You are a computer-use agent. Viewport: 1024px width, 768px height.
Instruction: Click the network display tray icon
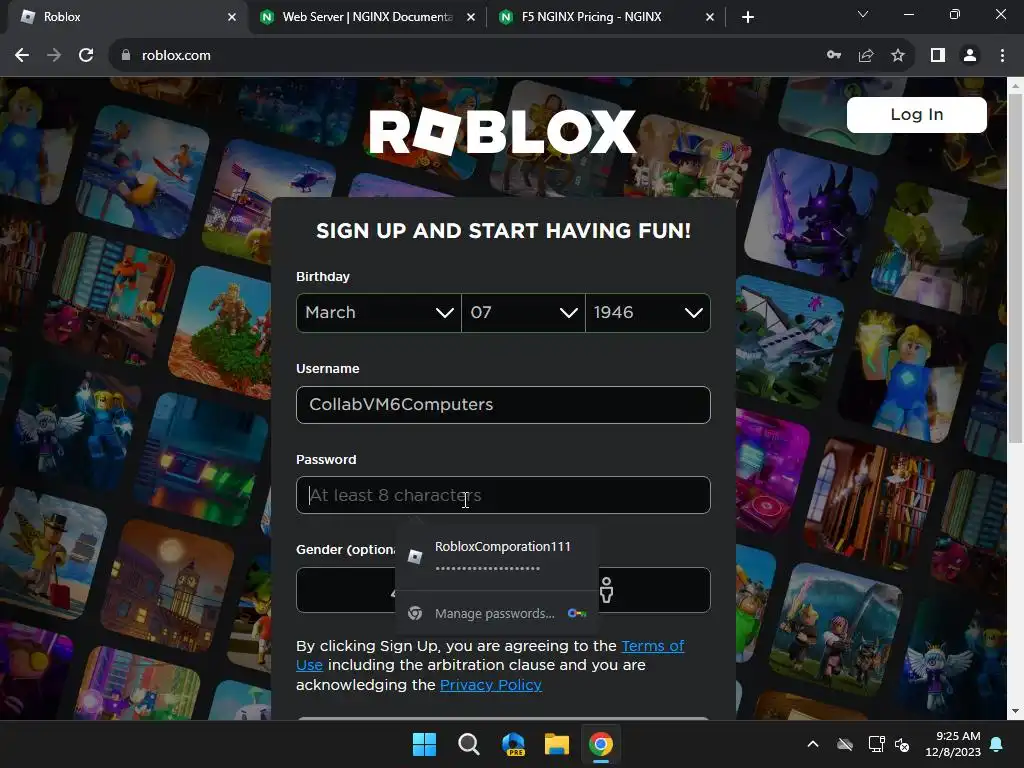point(876,744)
